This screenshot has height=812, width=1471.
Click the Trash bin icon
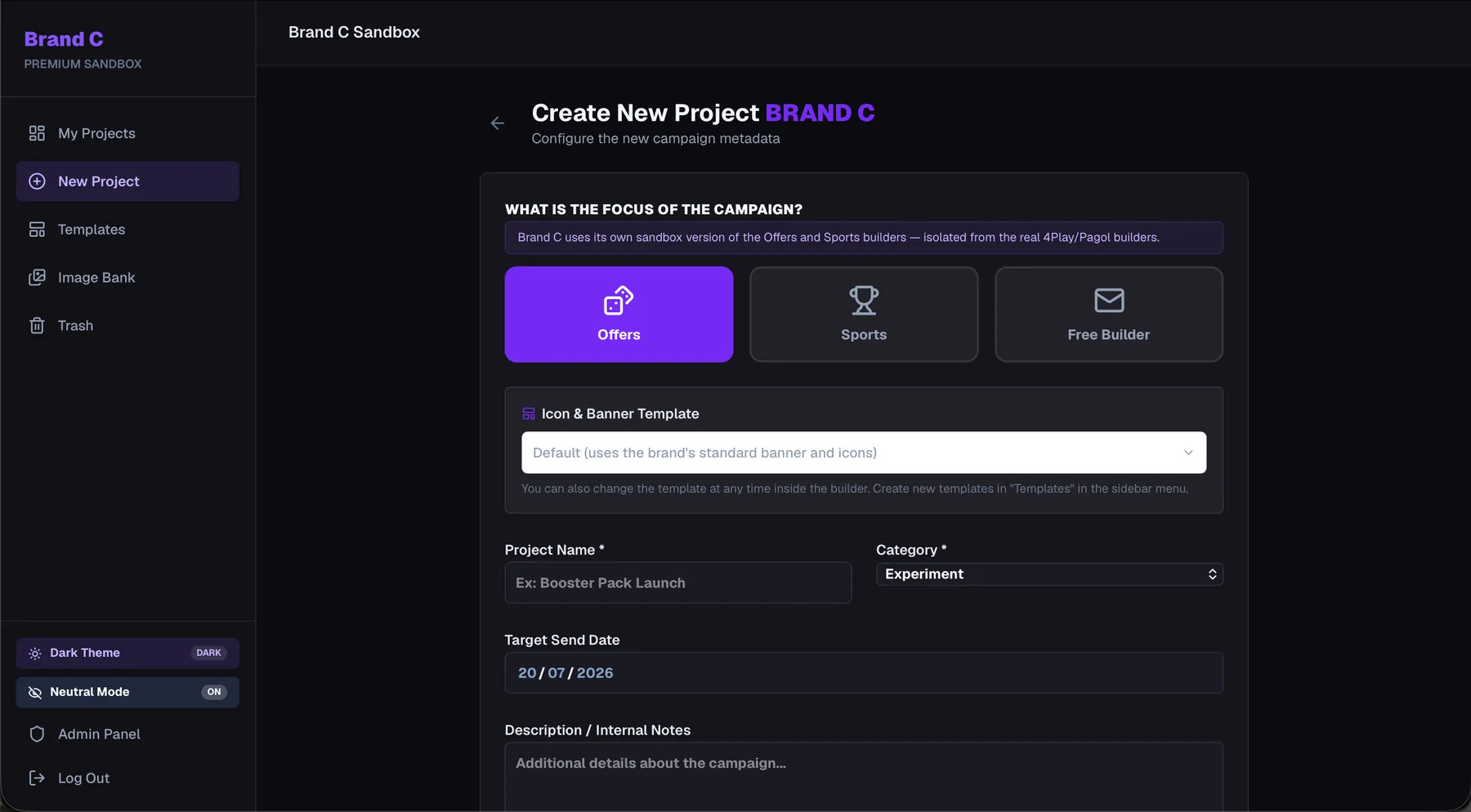click(x=37, y=326)
